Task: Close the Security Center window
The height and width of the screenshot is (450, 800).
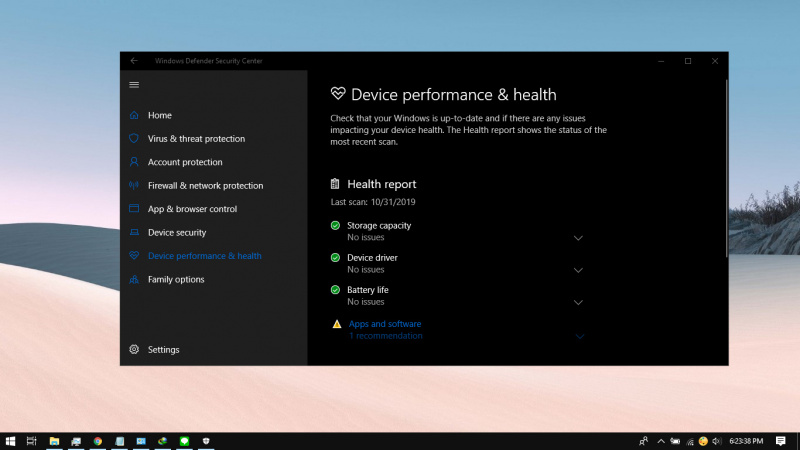Action: pyautogui.click(x=715, y=61)
